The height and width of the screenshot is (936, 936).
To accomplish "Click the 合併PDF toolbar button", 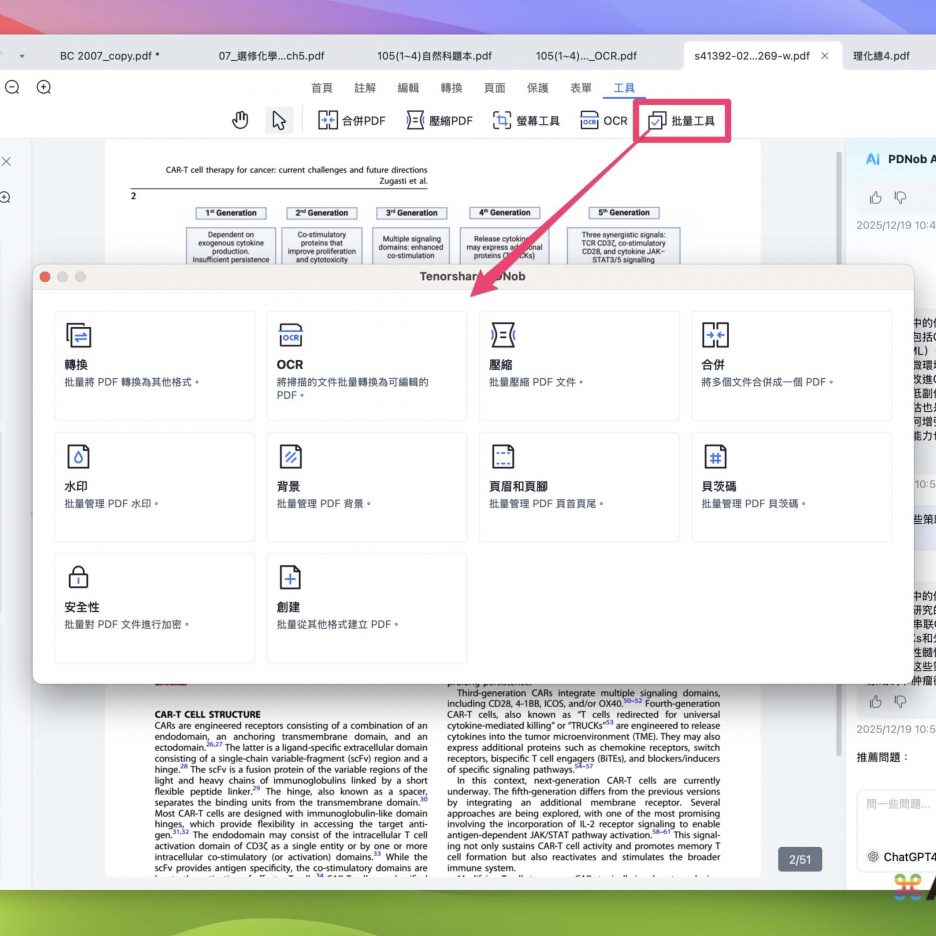I will coord(351,121).
